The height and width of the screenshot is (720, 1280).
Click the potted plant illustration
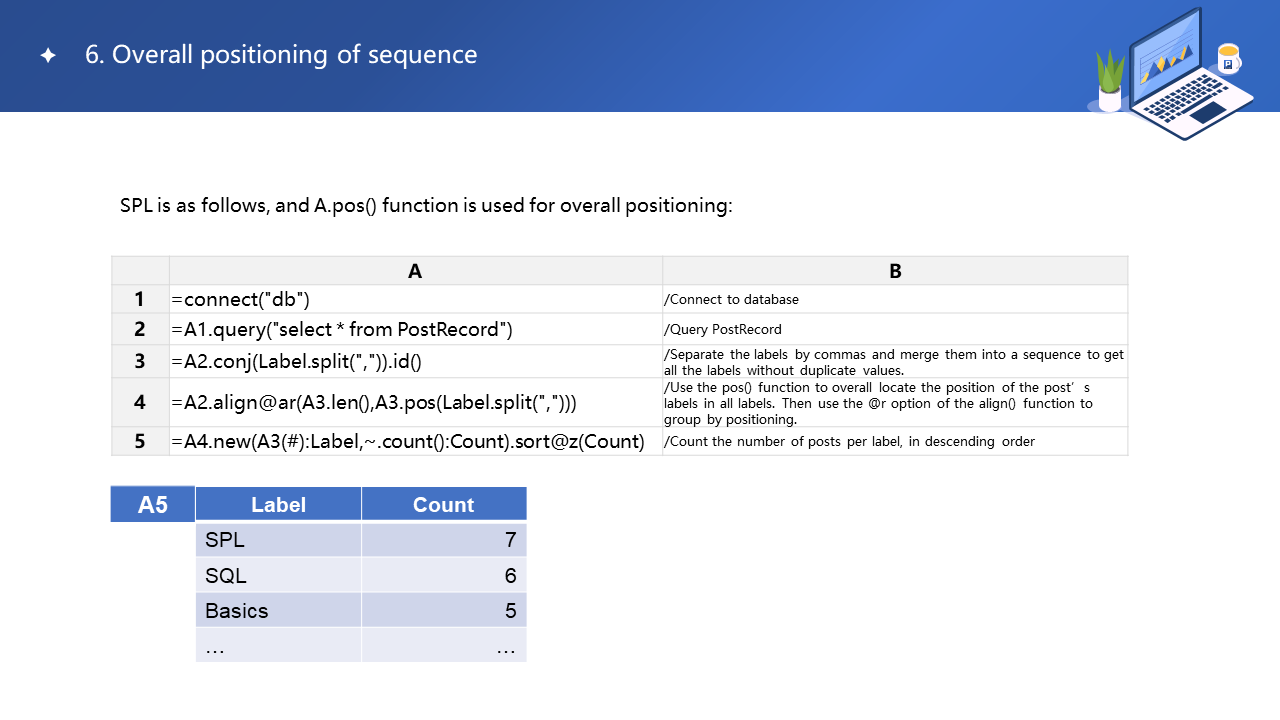pyautogui.click(x=1110, y=82)
